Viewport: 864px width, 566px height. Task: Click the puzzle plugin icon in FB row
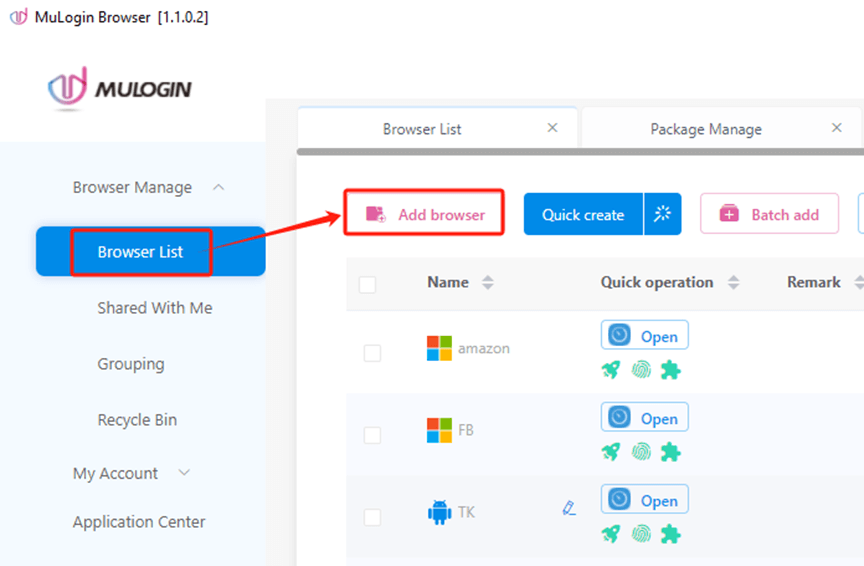coord(671,452)
